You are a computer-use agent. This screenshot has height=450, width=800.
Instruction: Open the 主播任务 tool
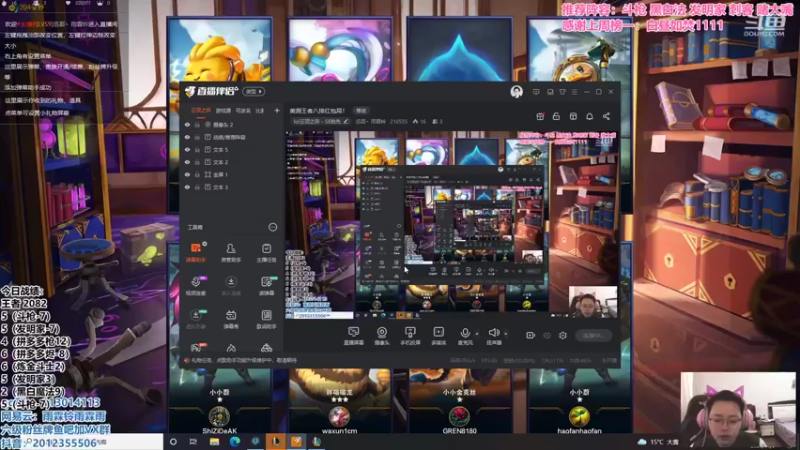tap(266, 253)
